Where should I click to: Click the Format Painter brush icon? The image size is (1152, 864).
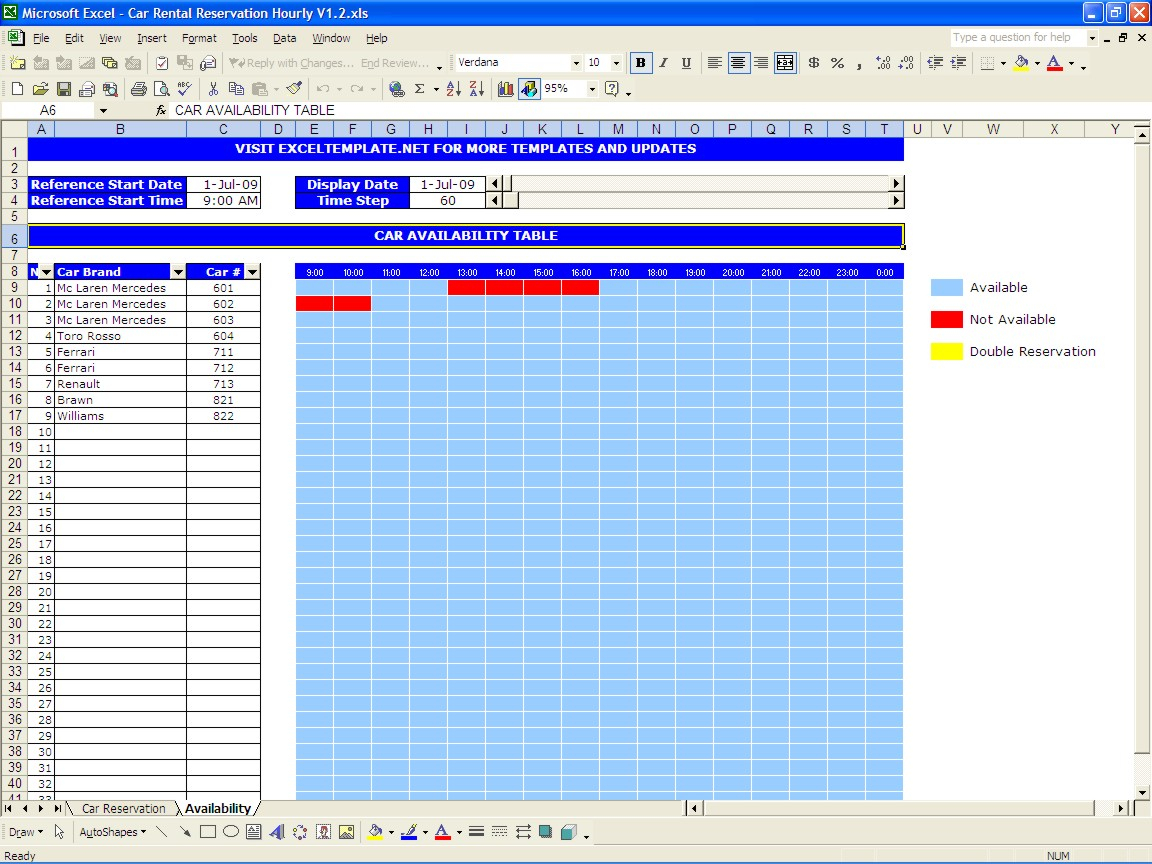pyautogui.click(x=293, y=89)
